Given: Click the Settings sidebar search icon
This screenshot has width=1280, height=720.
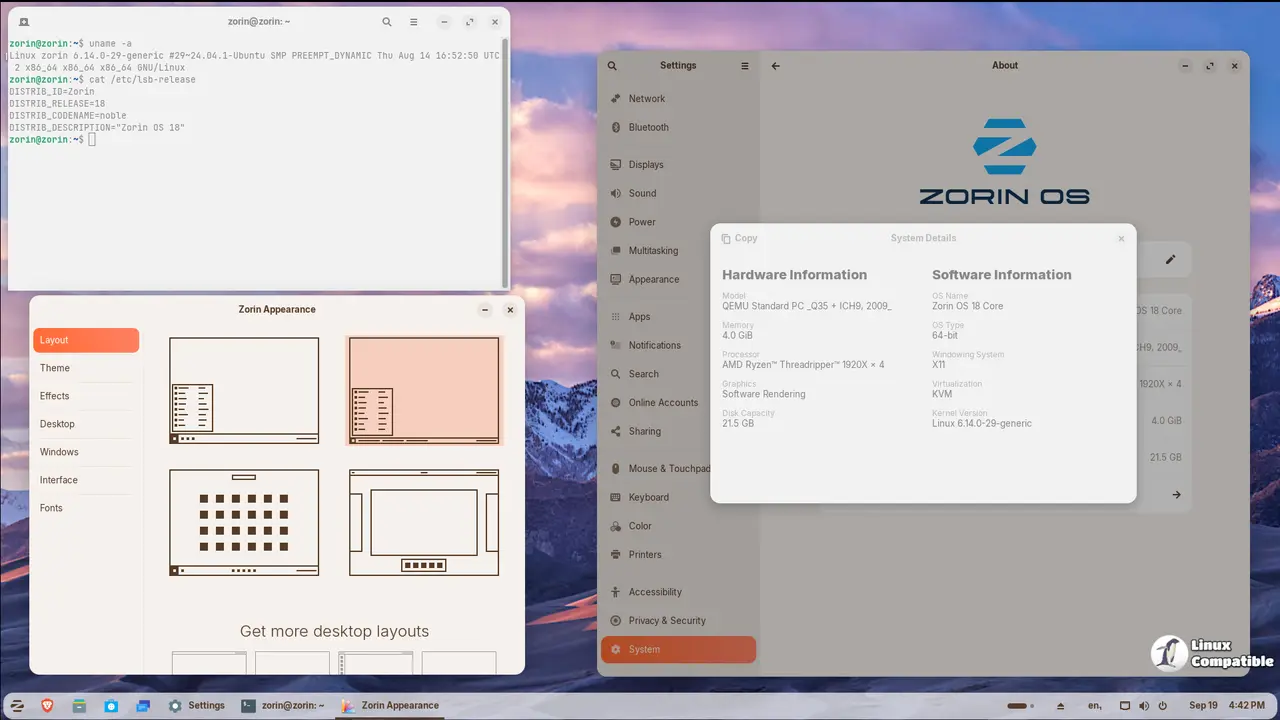Looking at the screenshot, I should [x=612, y=66].
